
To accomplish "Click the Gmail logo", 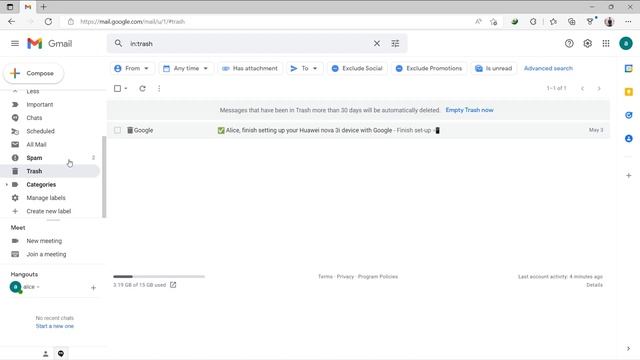I will point(49,43).
